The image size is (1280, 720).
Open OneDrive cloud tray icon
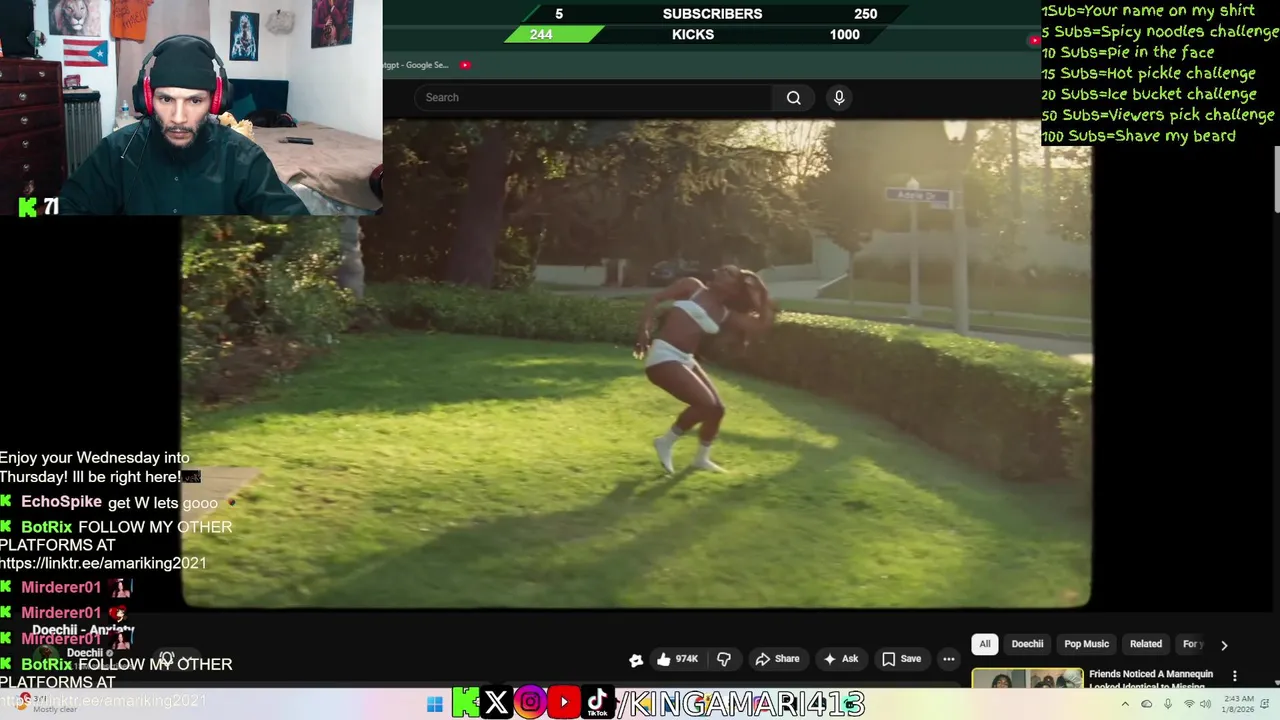coord(1146,704)
